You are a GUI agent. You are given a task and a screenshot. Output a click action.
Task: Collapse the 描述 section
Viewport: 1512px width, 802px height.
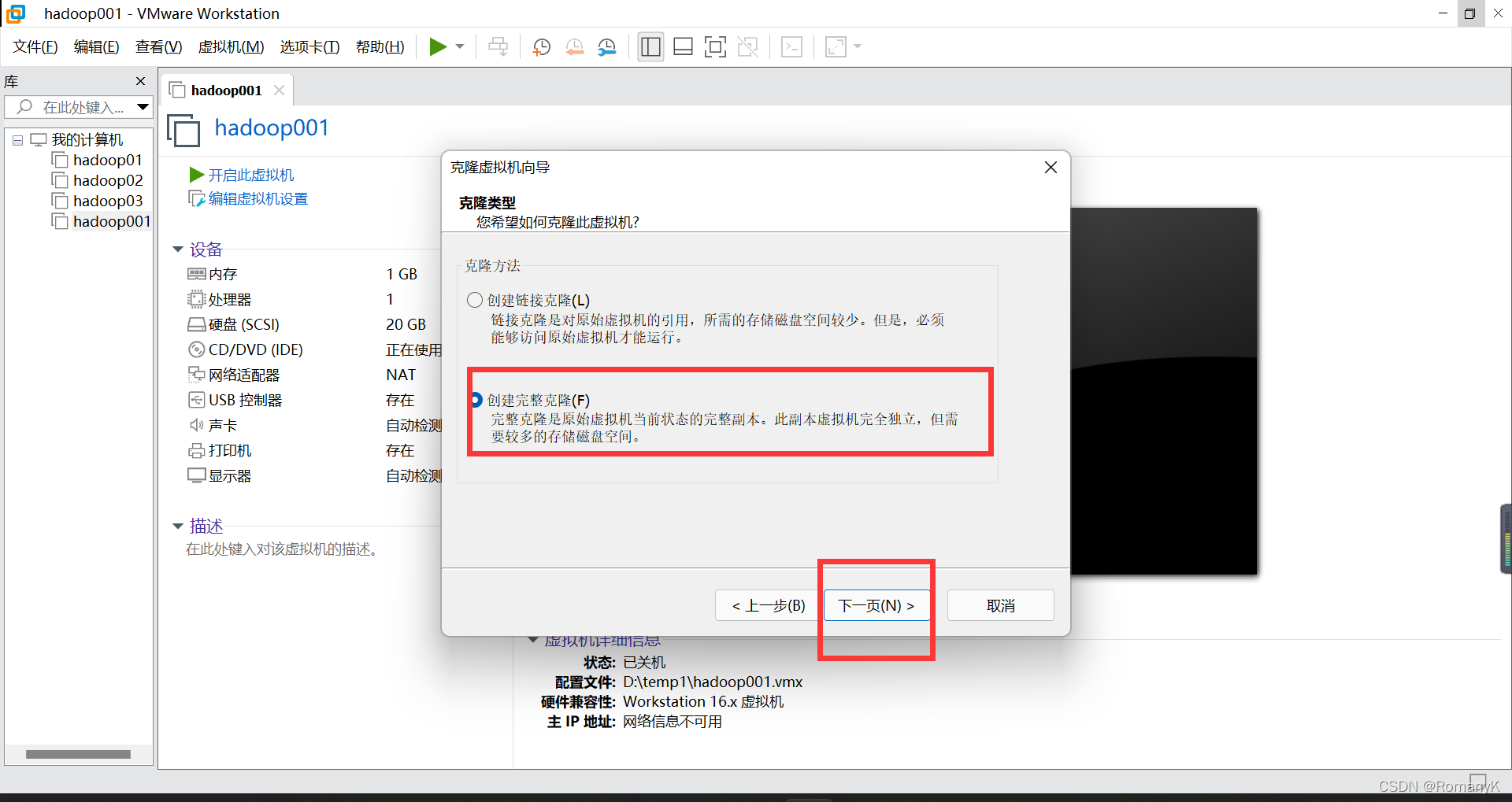click(178, 526)
